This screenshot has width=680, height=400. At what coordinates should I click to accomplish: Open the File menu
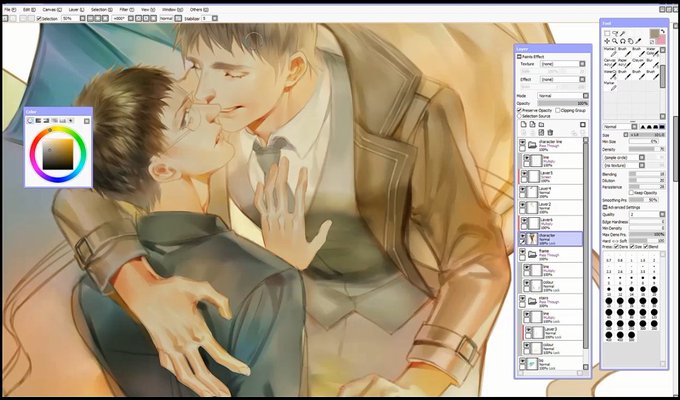click(x=10, y=9)
